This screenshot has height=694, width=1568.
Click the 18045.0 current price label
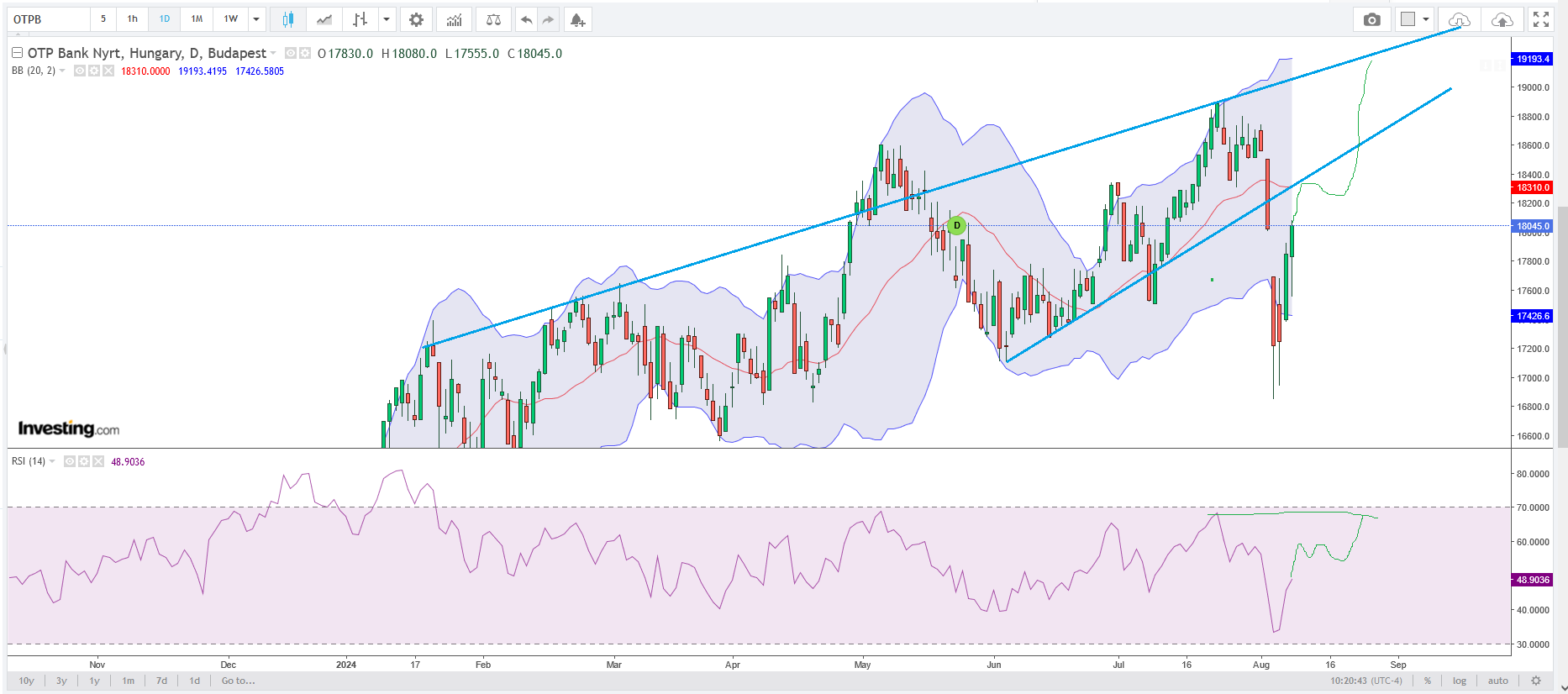click(1533, 226)
